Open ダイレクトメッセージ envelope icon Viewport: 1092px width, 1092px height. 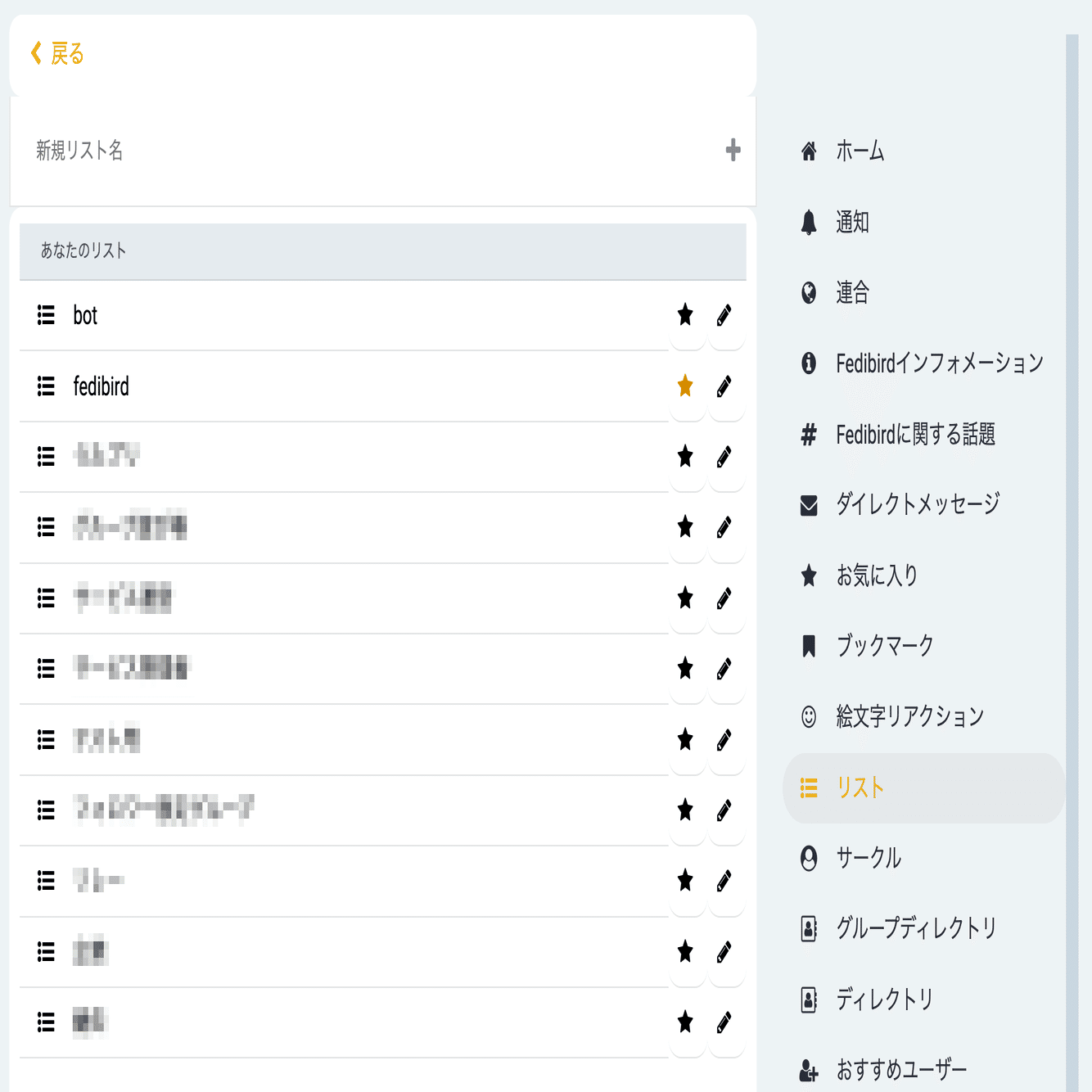pos(809,505)
